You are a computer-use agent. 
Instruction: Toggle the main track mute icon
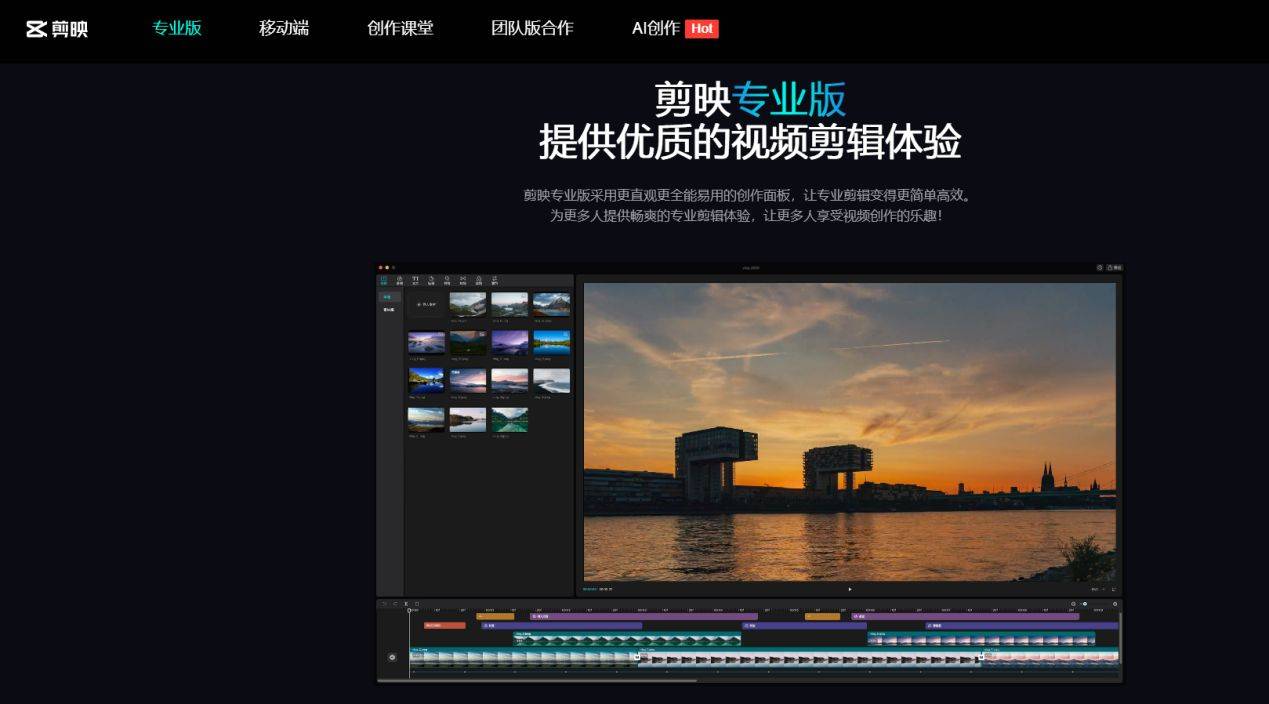392,657
